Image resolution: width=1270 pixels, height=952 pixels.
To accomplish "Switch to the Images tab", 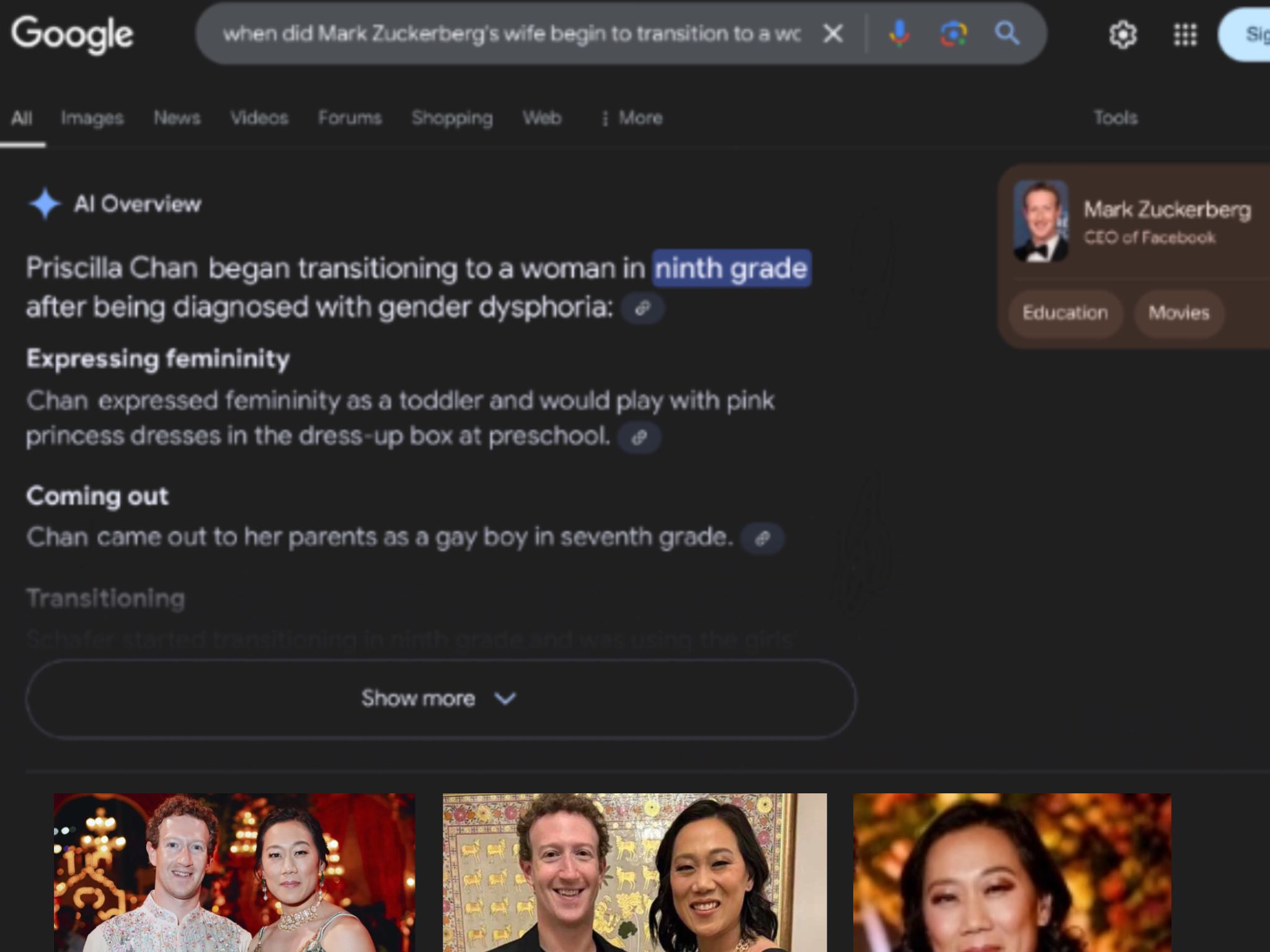I will pos(92,118).
